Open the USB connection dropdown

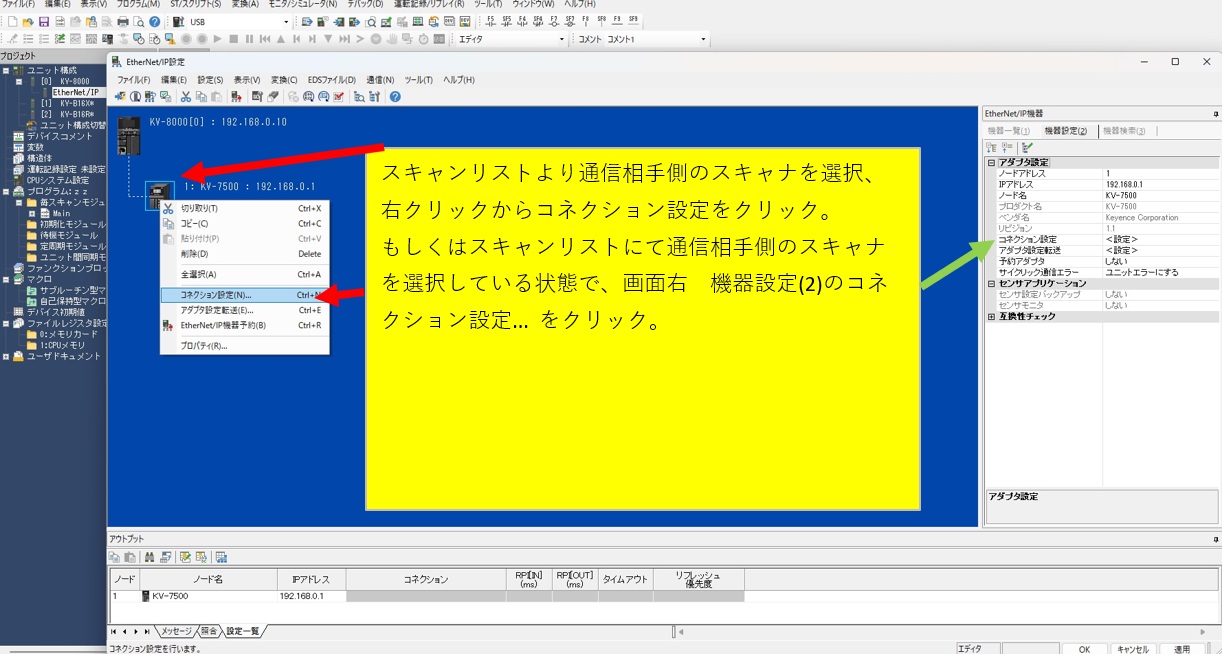(x=285, y=22)
